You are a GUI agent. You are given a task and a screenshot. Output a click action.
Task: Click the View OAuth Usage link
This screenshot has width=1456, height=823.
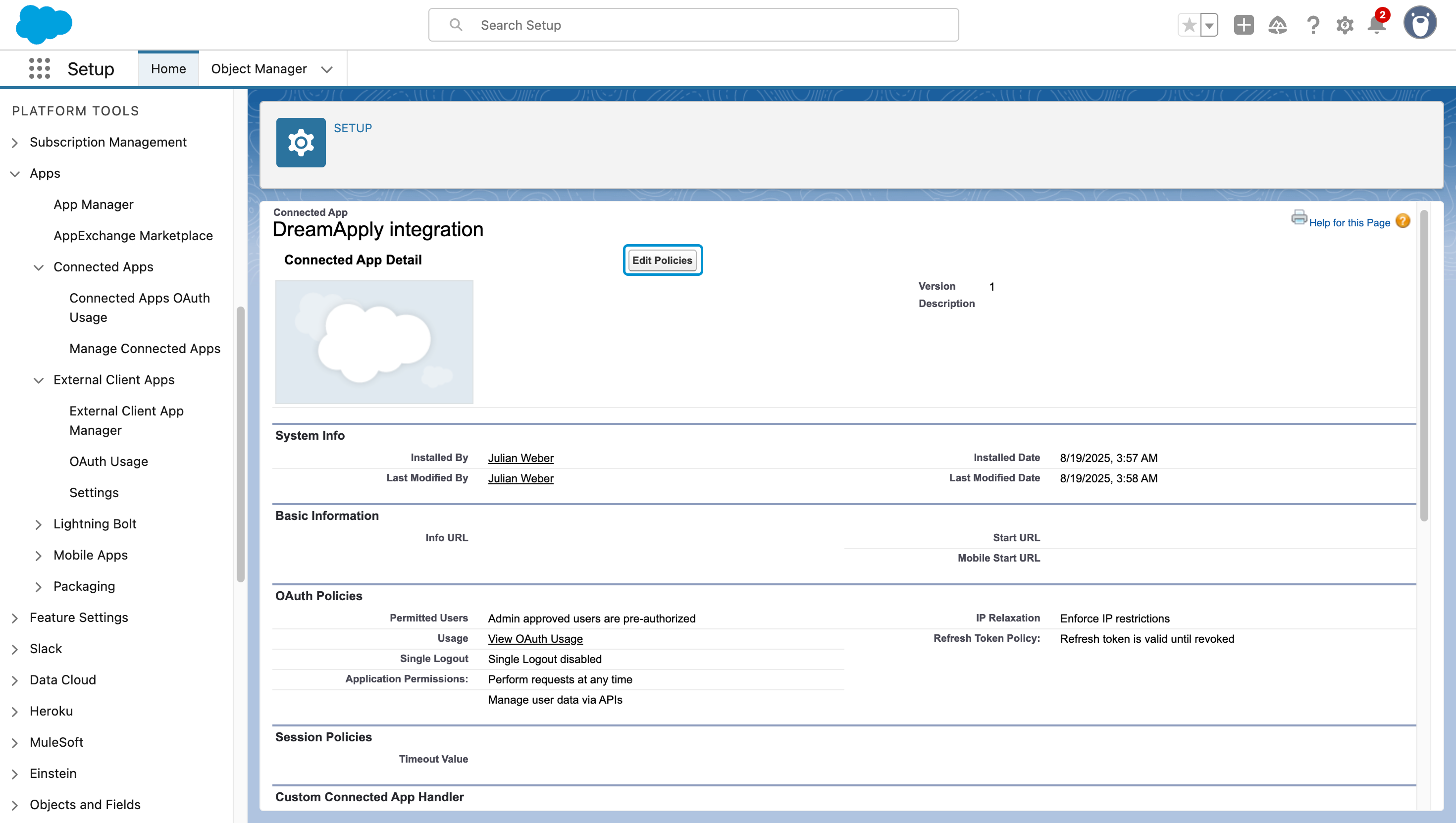[535, 639]
